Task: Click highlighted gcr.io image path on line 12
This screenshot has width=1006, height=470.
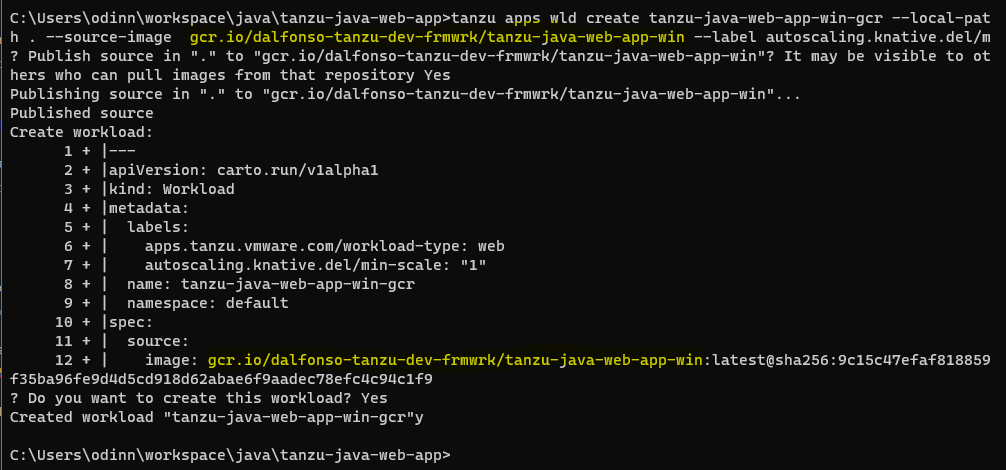Action: 456,360
